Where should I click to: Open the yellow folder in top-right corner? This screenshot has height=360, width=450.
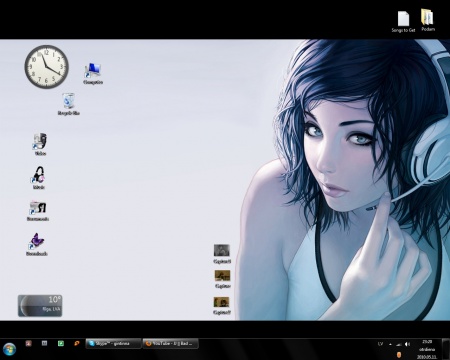pos(428,20)
